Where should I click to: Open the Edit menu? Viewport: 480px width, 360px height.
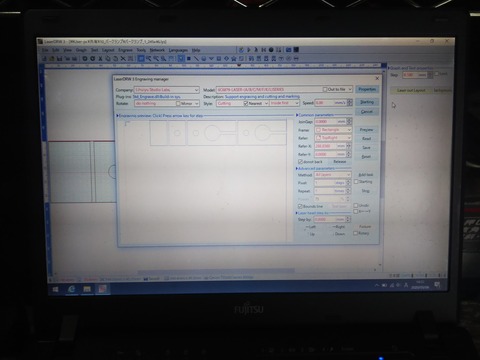56,50
